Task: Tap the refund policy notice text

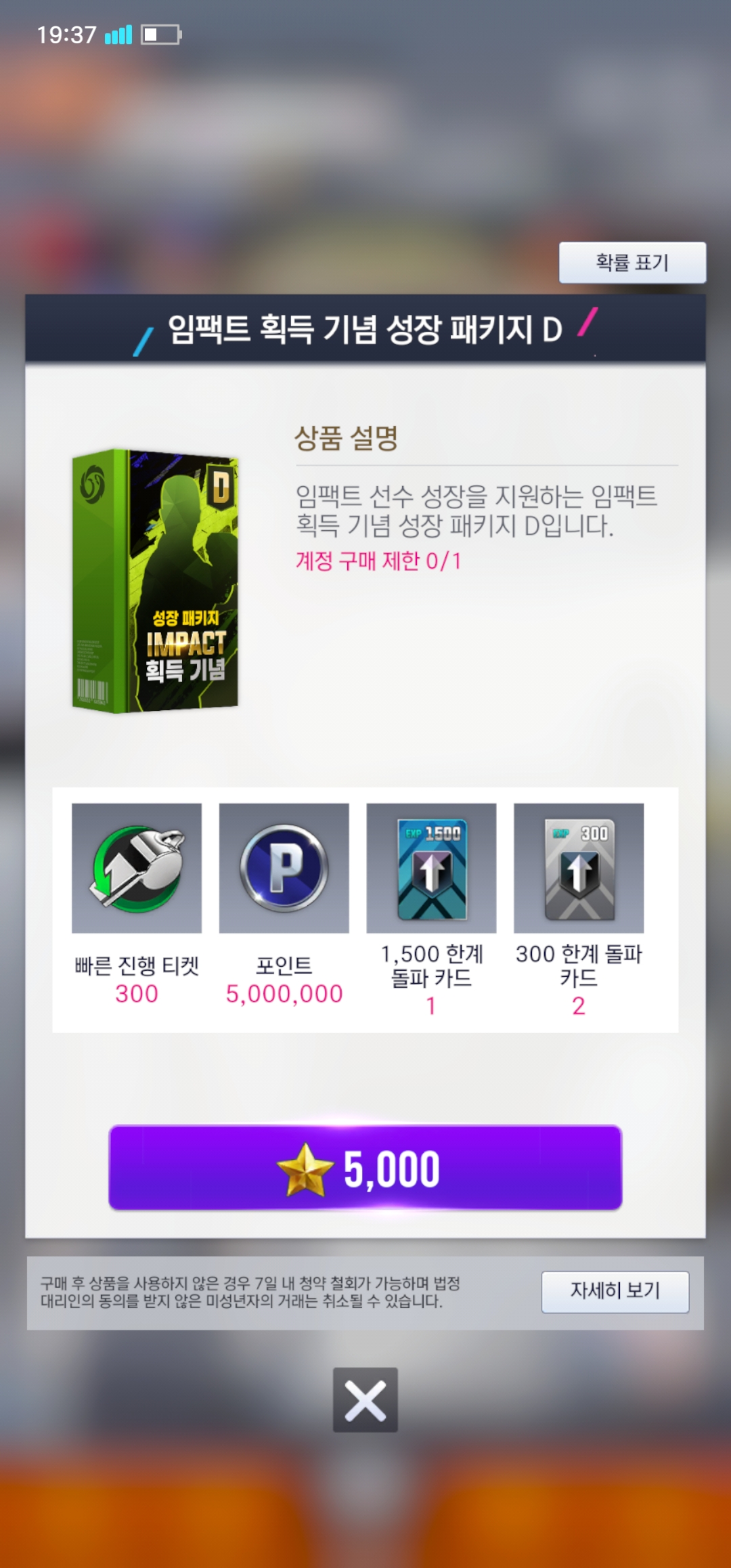Action: click(250, 1292)
